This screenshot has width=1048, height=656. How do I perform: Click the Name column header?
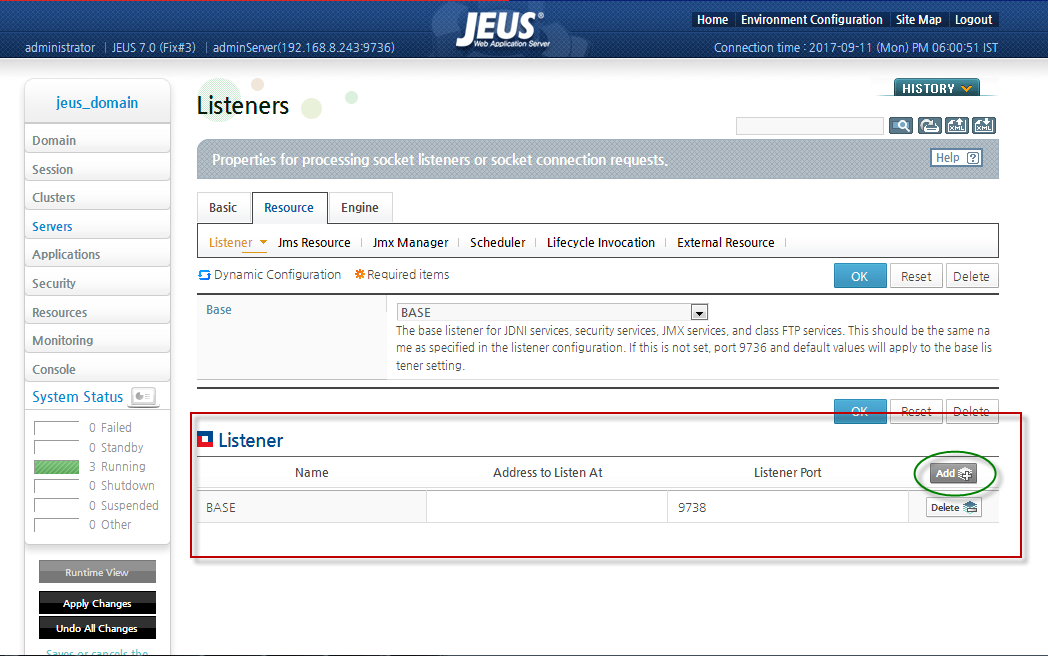pyautogui.click(x=311, y=473)
